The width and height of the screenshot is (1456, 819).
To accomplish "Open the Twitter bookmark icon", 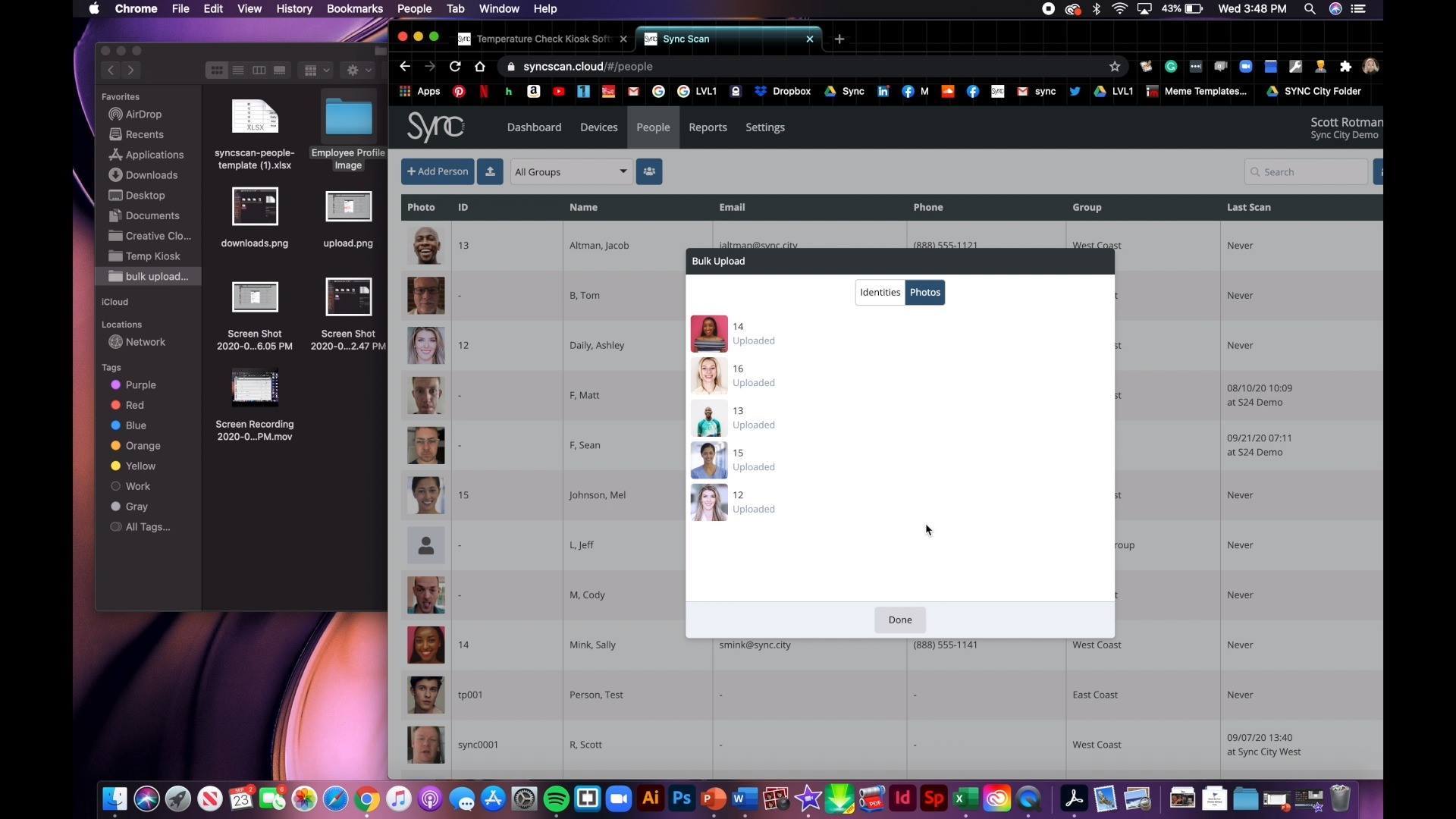I will point(1075,91).
